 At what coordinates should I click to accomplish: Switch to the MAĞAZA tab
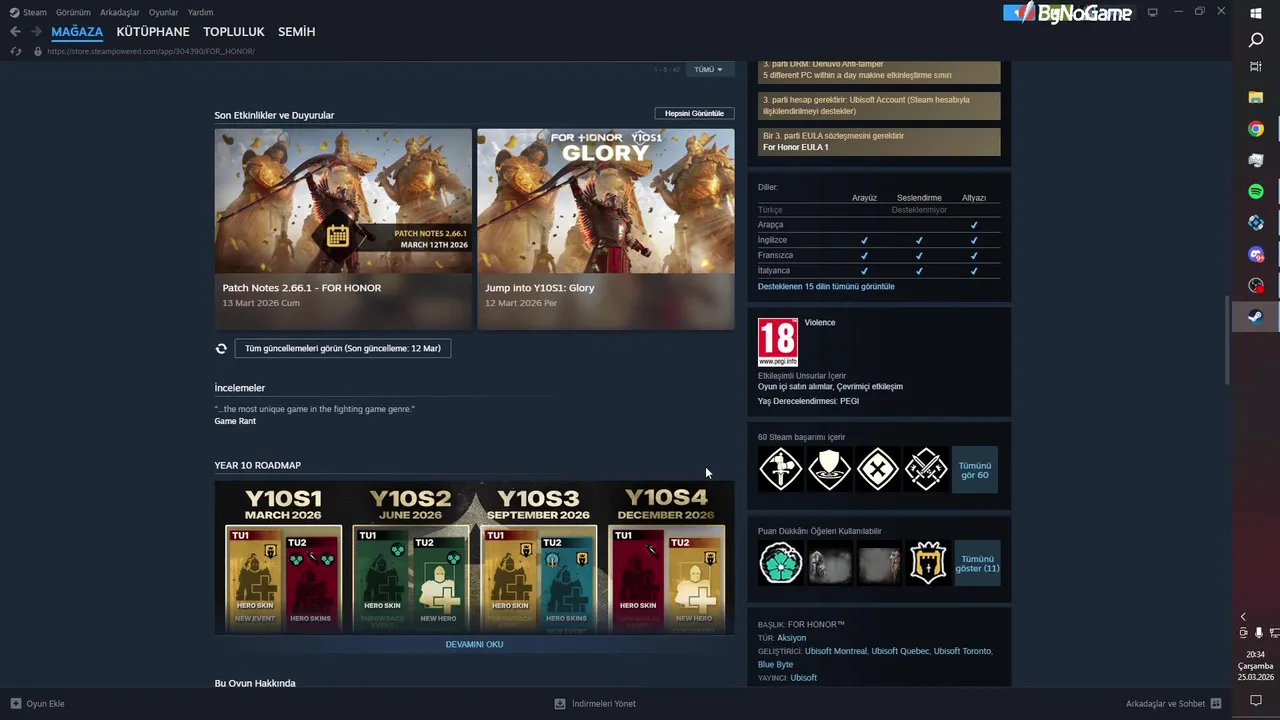click(x=77, y=32)
